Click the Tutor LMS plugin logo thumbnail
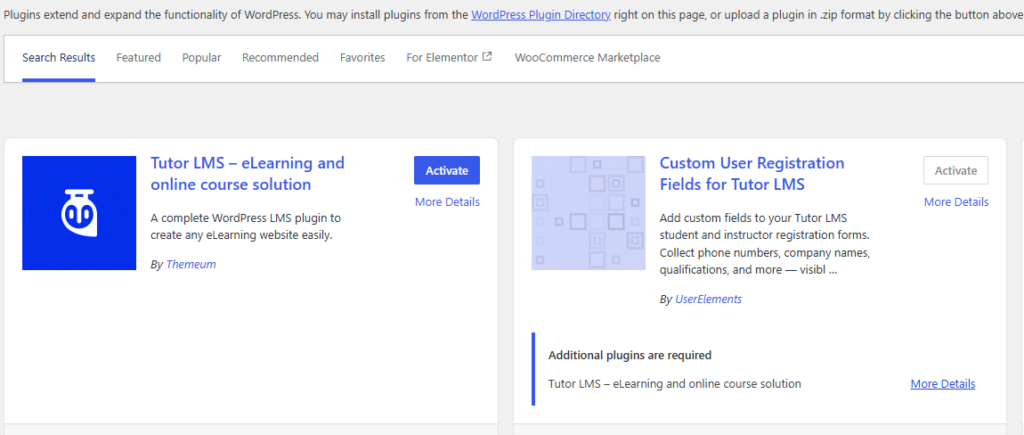 tap(79, 213)
